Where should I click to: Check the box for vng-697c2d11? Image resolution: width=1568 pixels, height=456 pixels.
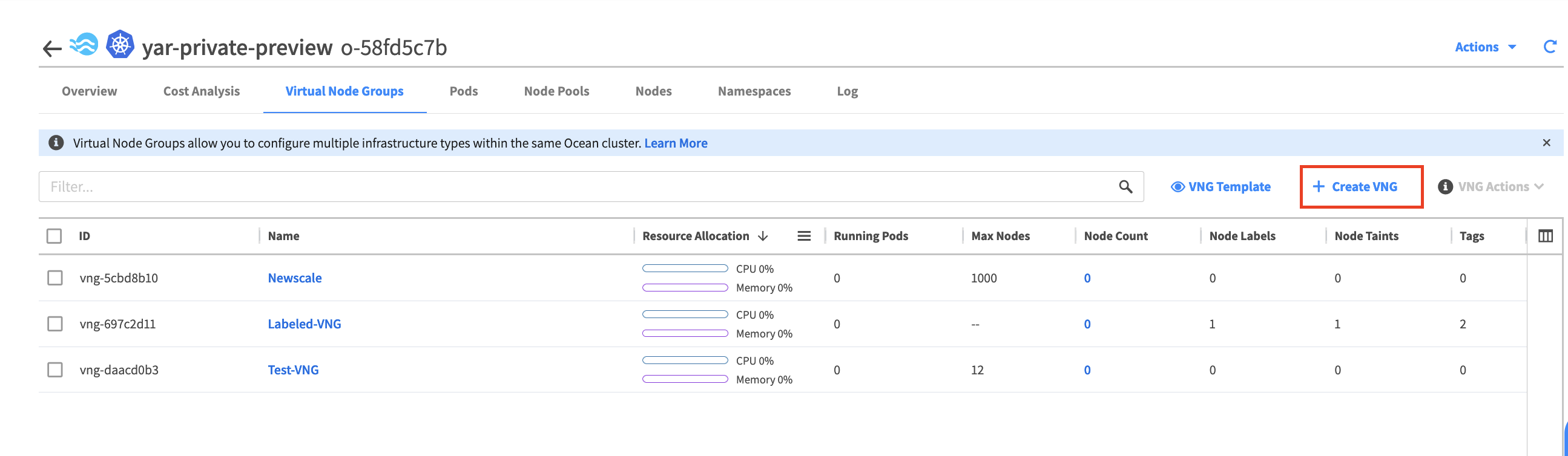54,324
